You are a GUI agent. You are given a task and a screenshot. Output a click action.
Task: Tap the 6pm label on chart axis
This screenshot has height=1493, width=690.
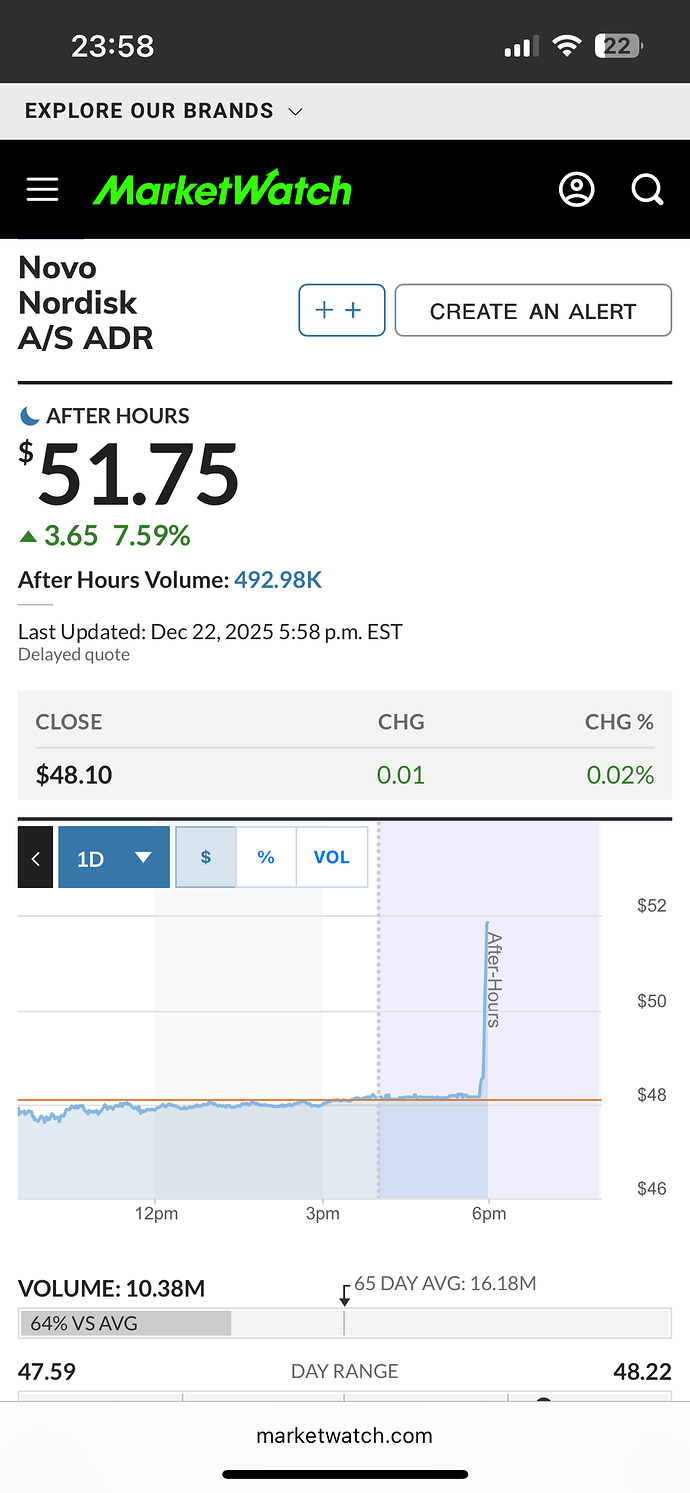tap(489, 1214)
